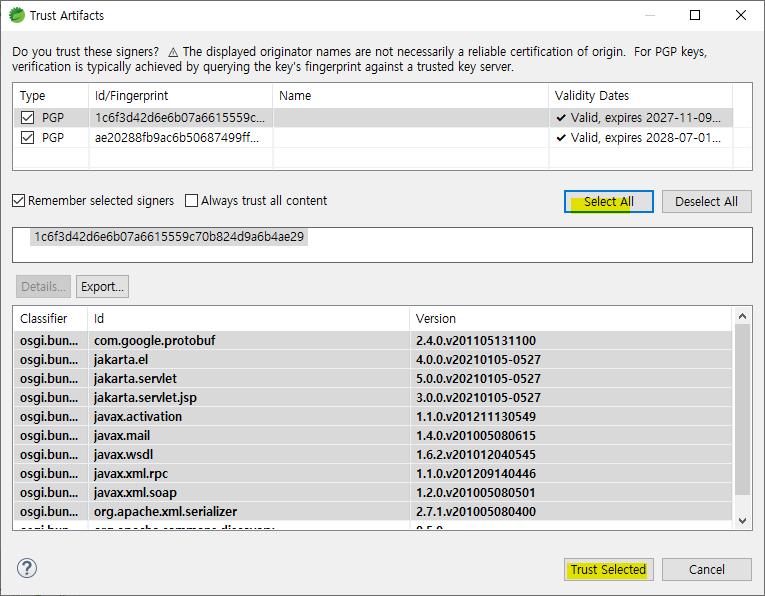This screenshot has height=596, width=765.
Task: Click Valid, expires 2027-11-09 cell
Action: click(641, 118)
